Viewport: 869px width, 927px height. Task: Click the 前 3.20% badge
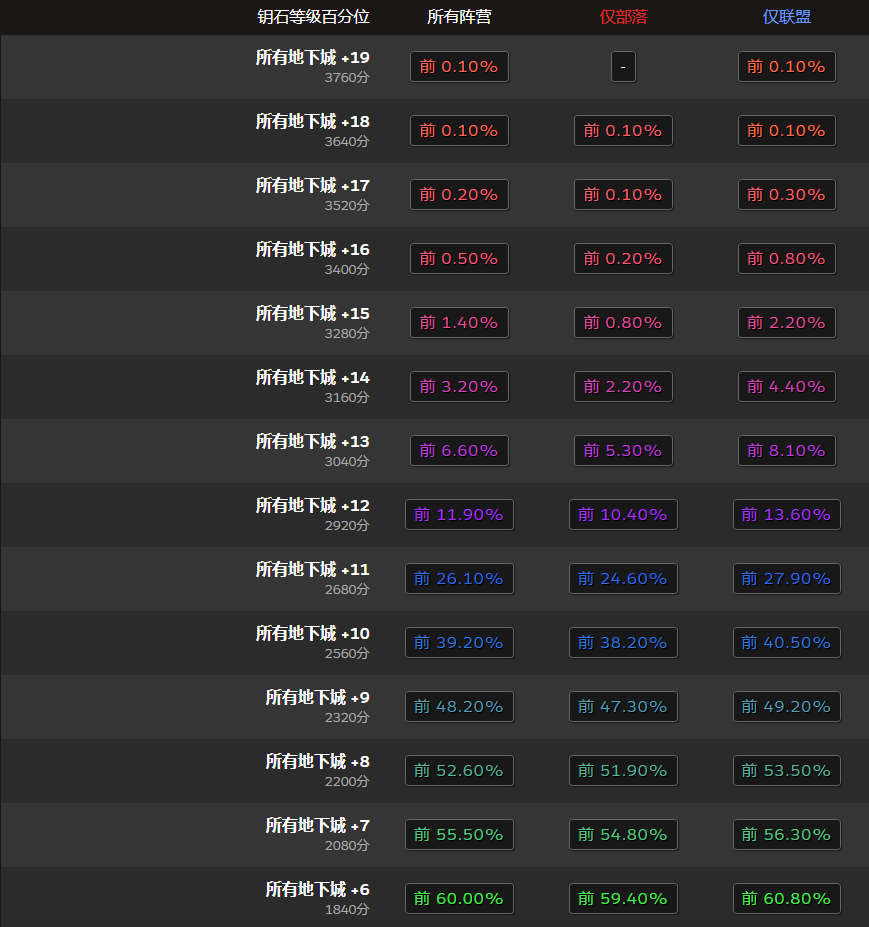coord(459,387)
